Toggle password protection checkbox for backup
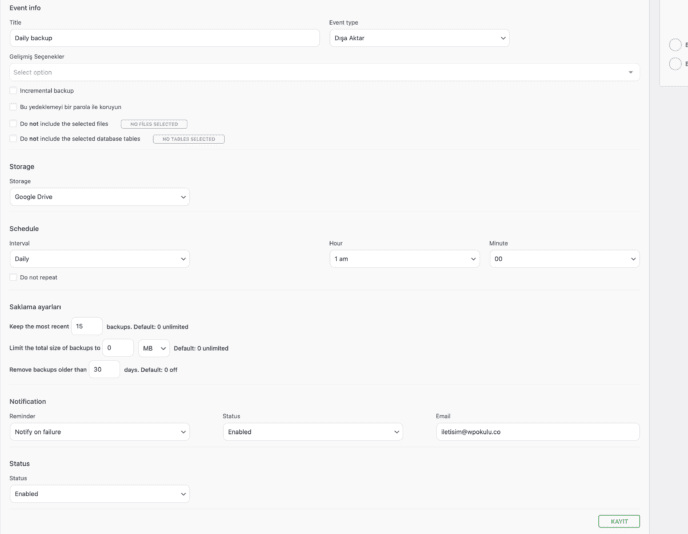688x534 pixels. [x=13, y=107]
